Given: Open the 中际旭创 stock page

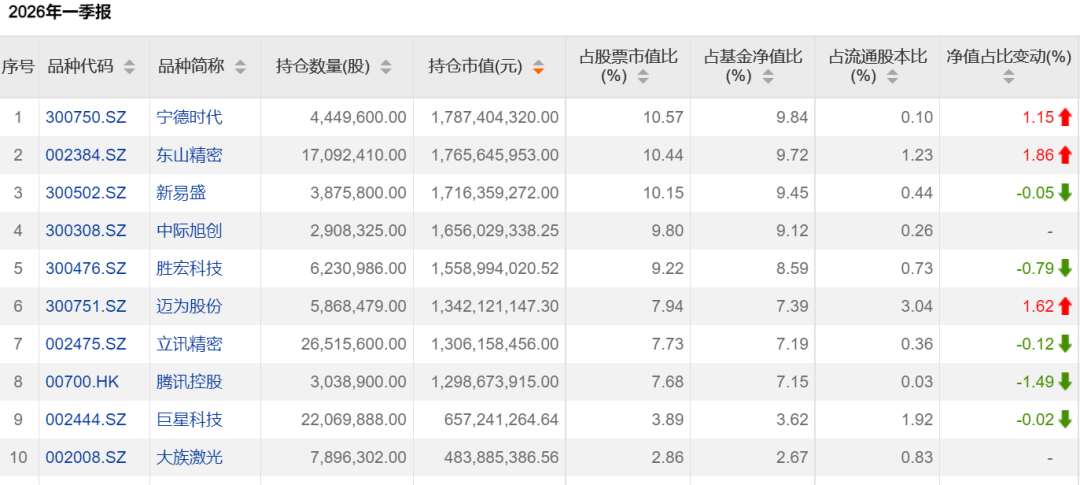Looking at the screenshot, I should (x=189, y=231).
